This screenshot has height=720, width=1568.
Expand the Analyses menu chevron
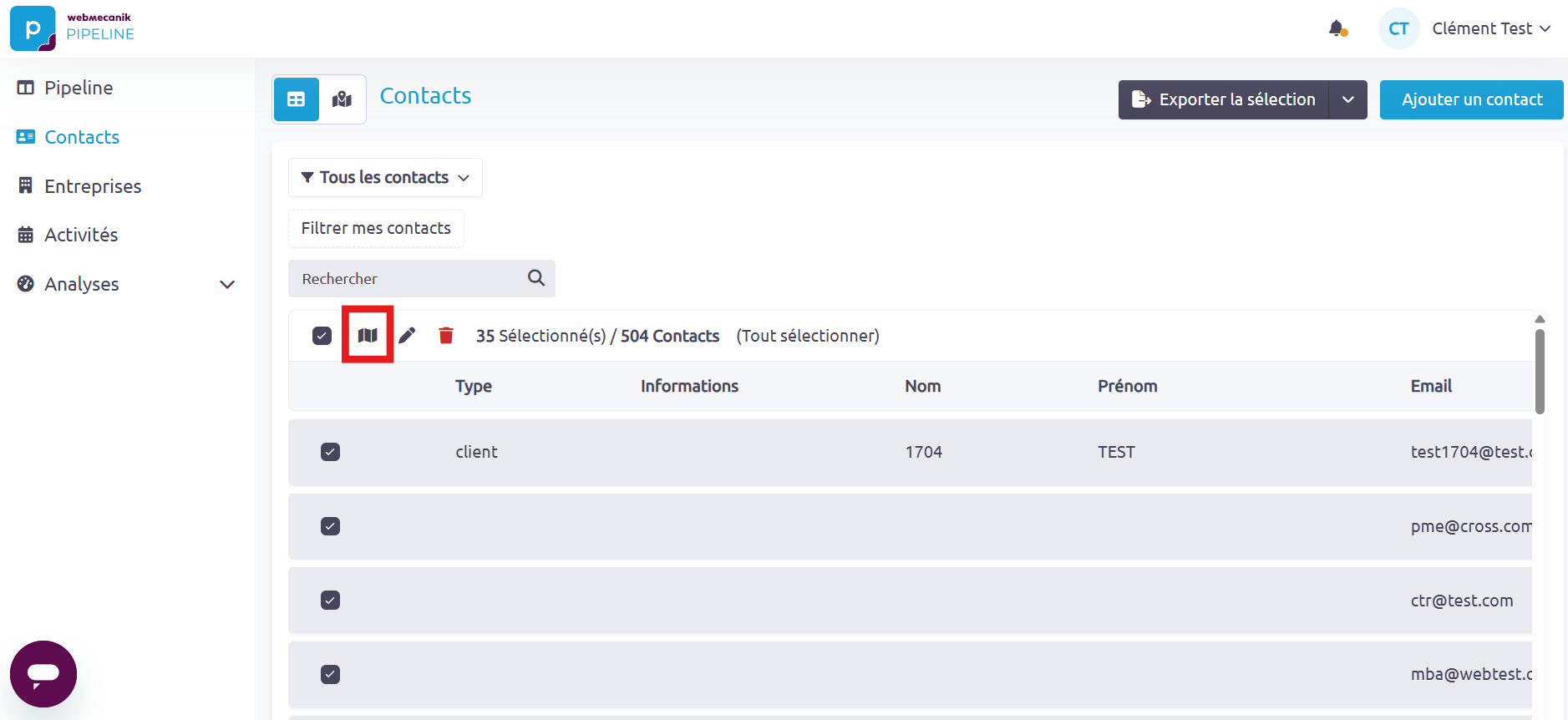click(227, 285)
